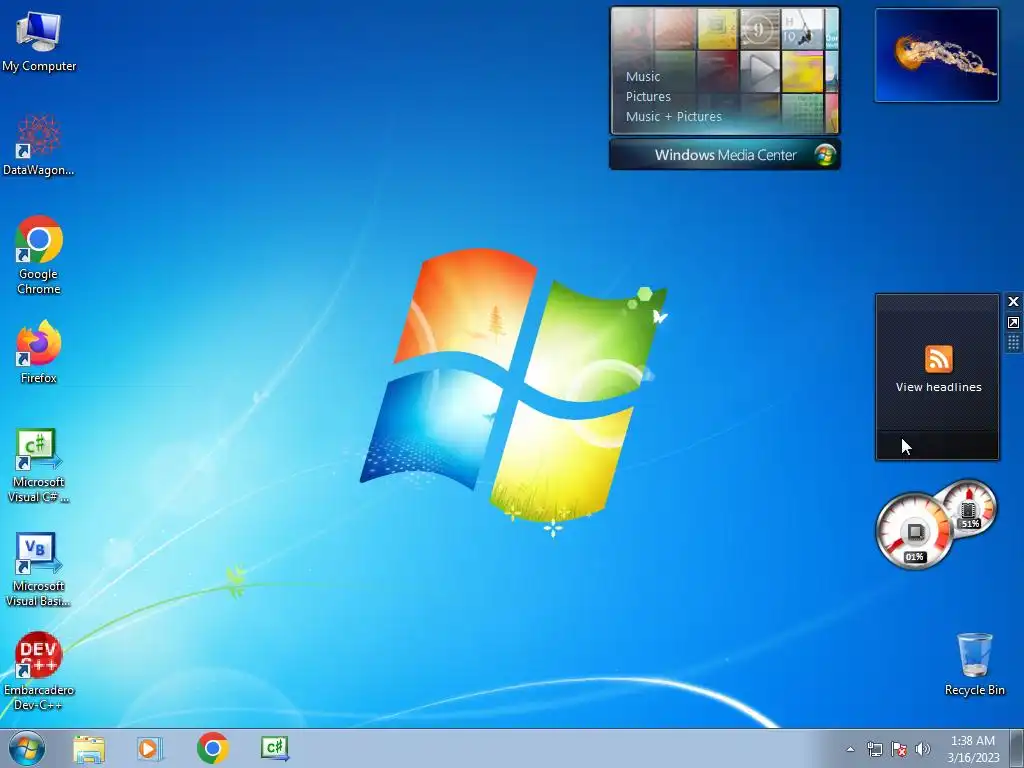Open the My Computer desktop icon
Screen dimensions: 1024x768
point(39,40)
